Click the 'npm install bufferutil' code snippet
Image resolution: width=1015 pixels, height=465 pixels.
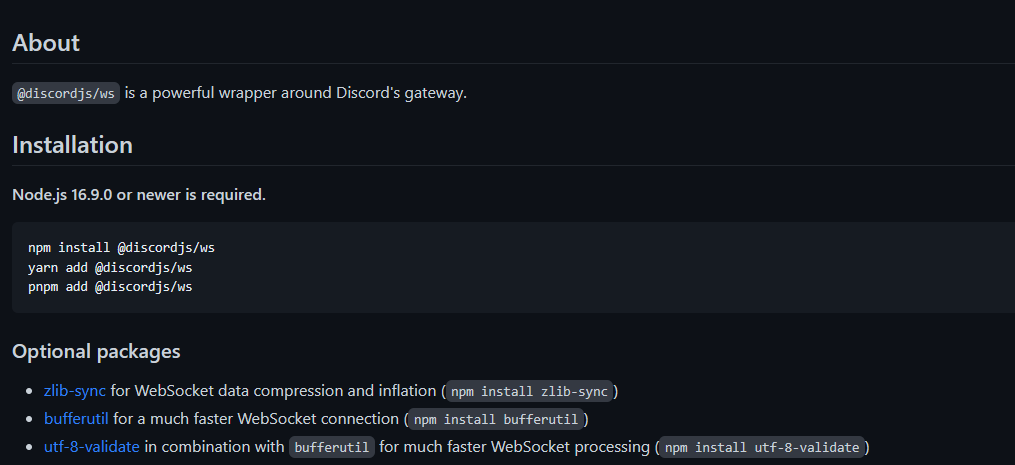[x=496, y=419]
